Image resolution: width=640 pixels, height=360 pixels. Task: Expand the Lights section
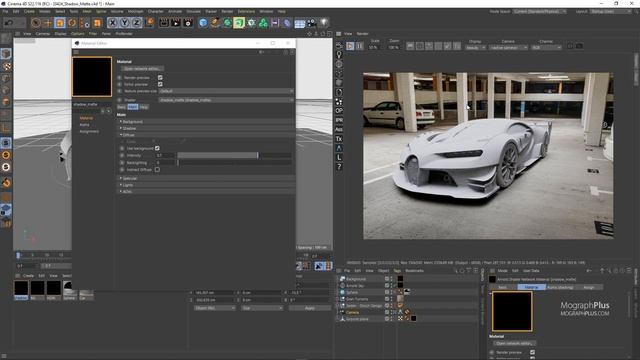[206, 185]
